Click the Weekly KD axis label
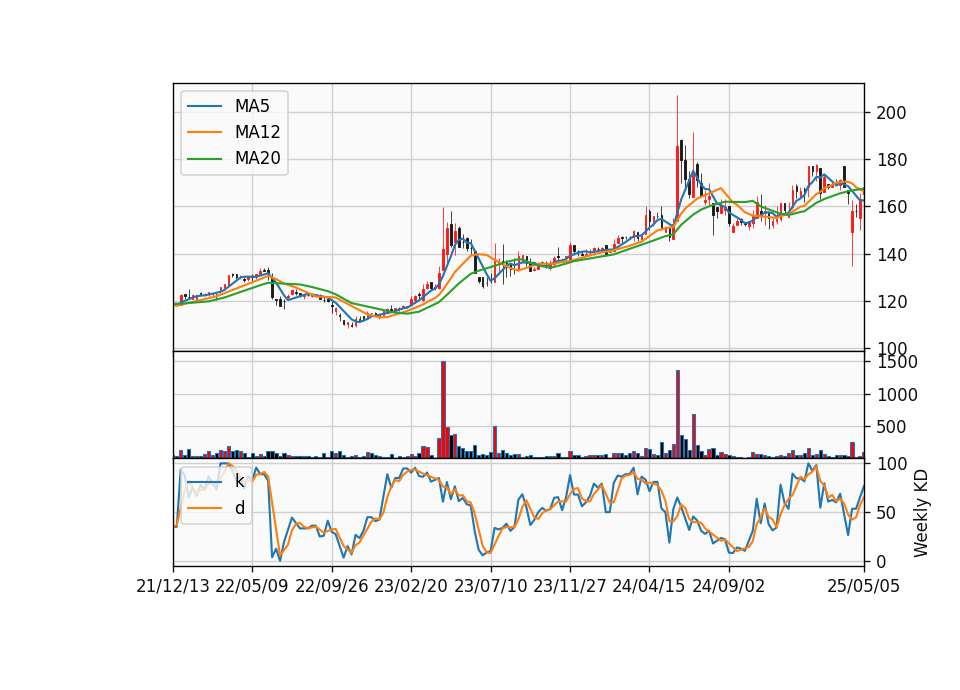960x690 pixels. coord(920,514)
